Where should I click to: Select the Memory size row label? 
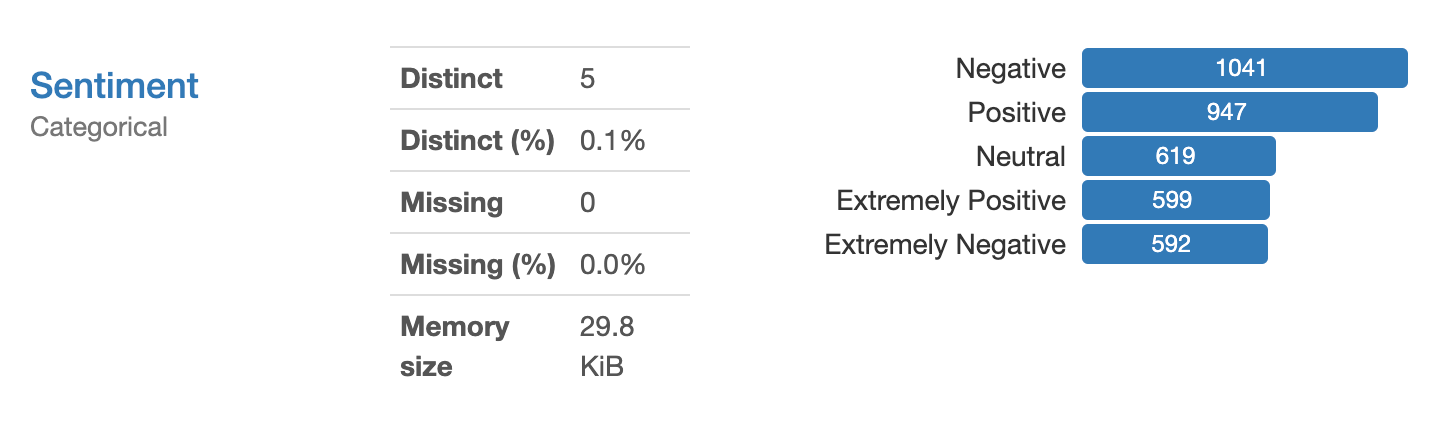(x=455, y=346)
